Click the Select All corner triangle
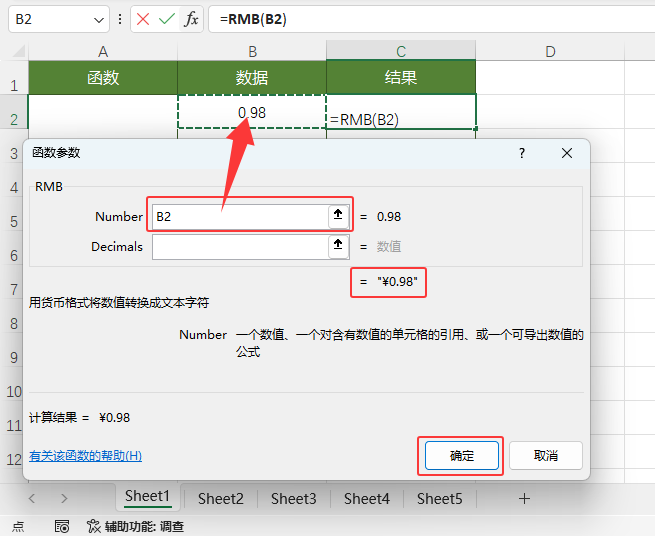Image resolution: width=655 pixels, height=536 pixels. click(x=17, y=51)
